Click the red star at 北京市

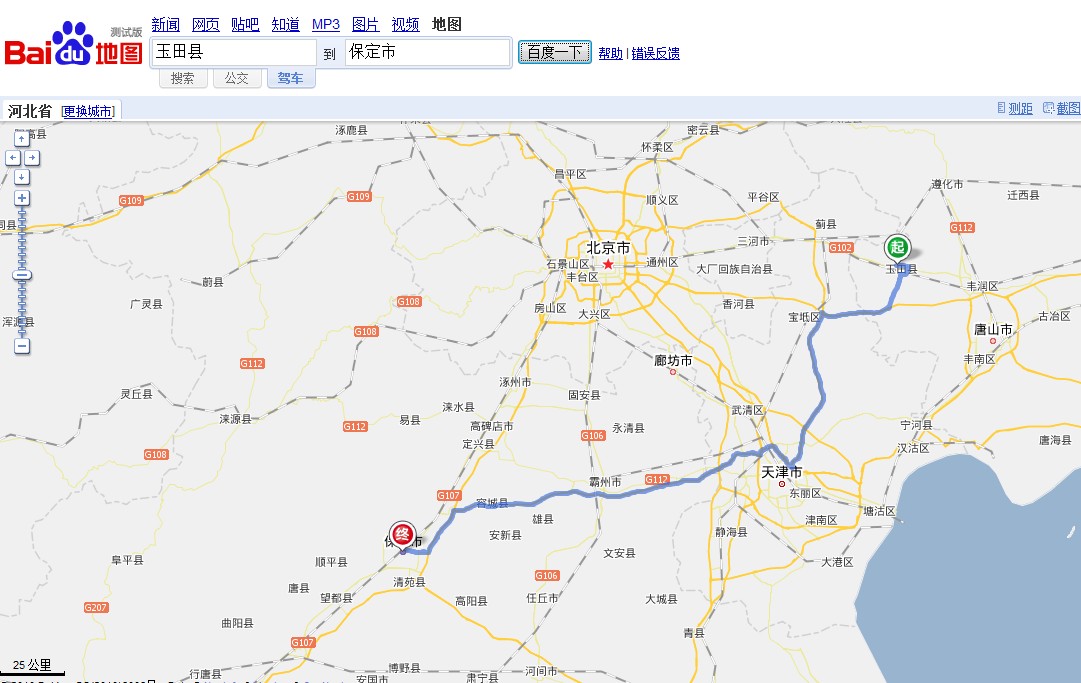[608, 264]
